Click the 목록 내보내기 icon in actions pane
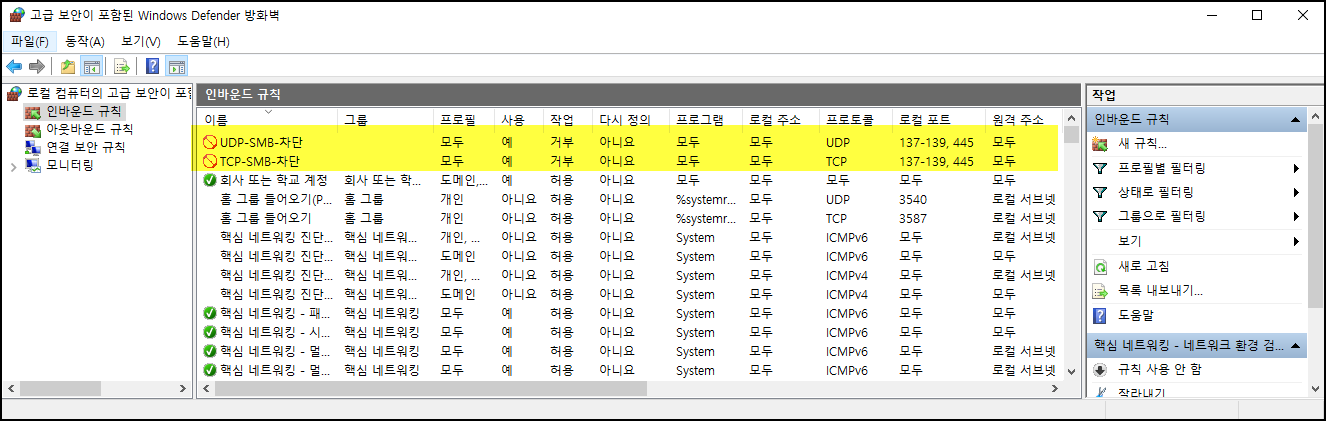Screen dimensions: 1326x421 click(1100, 291)
